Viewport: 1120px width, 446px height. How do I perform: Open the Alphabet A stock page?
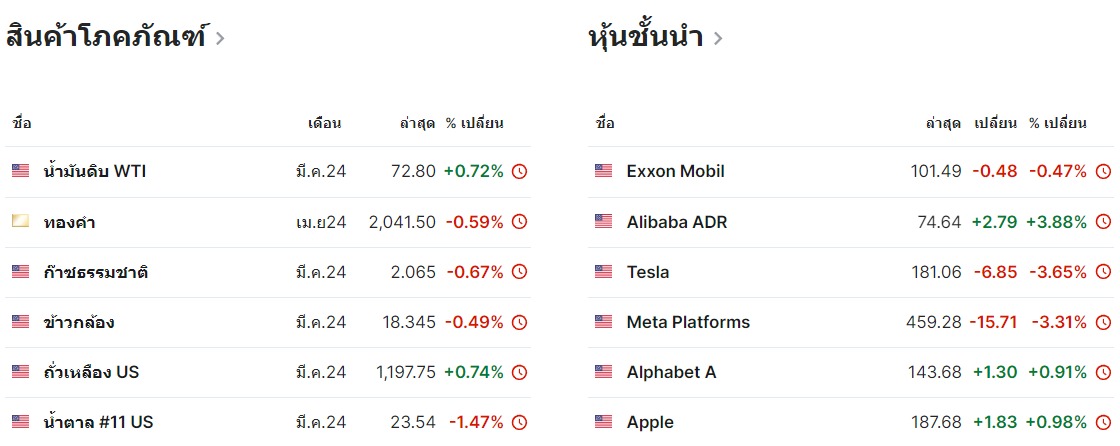click(x=671, y=372)
